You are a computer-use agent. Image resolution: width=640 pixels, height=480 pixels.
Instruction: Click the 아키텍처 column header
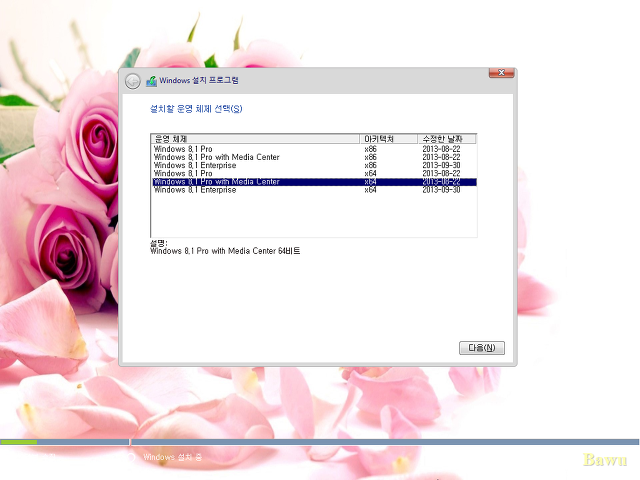tap(389, 139)
